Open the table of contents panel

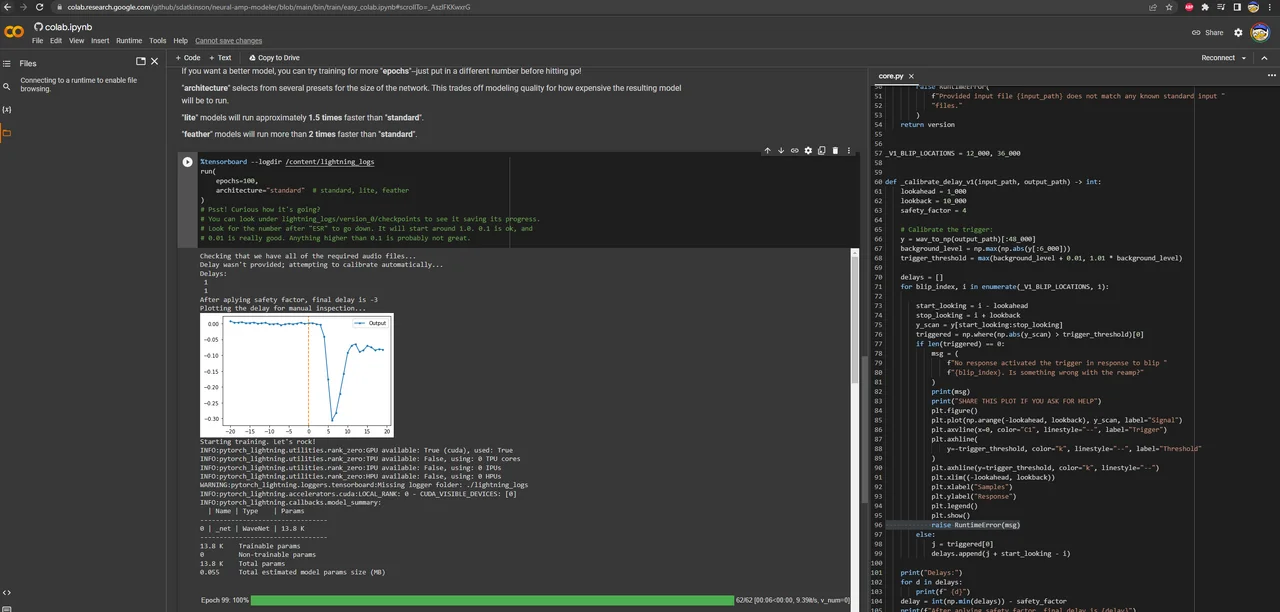coord(7,63)
